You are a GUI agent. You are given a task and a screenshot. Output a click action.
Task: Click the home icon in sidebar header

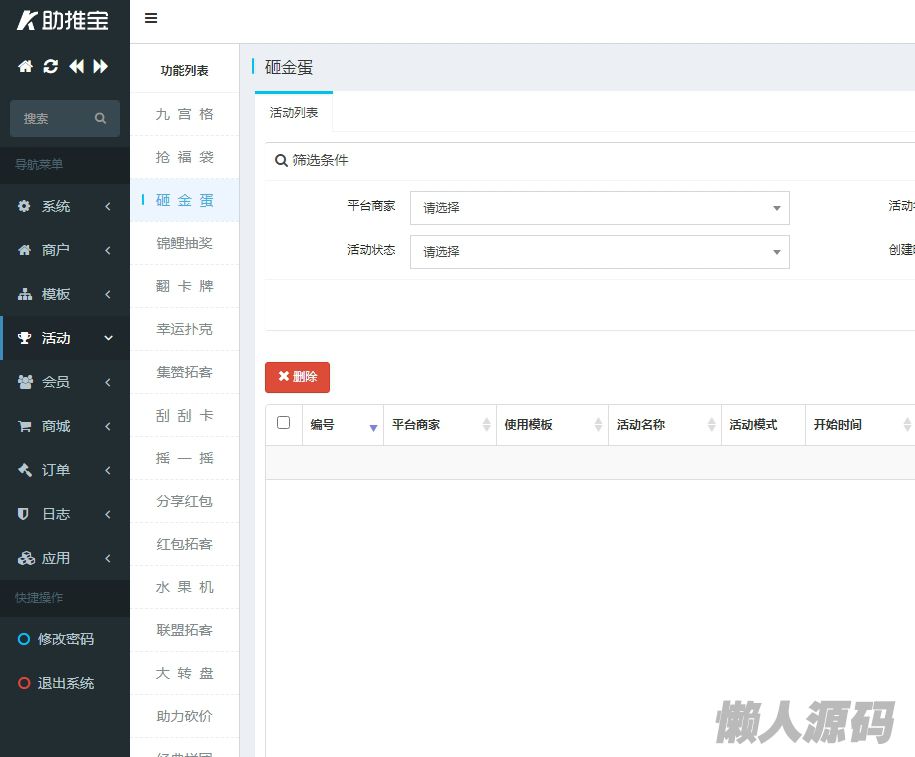point(25,67)
